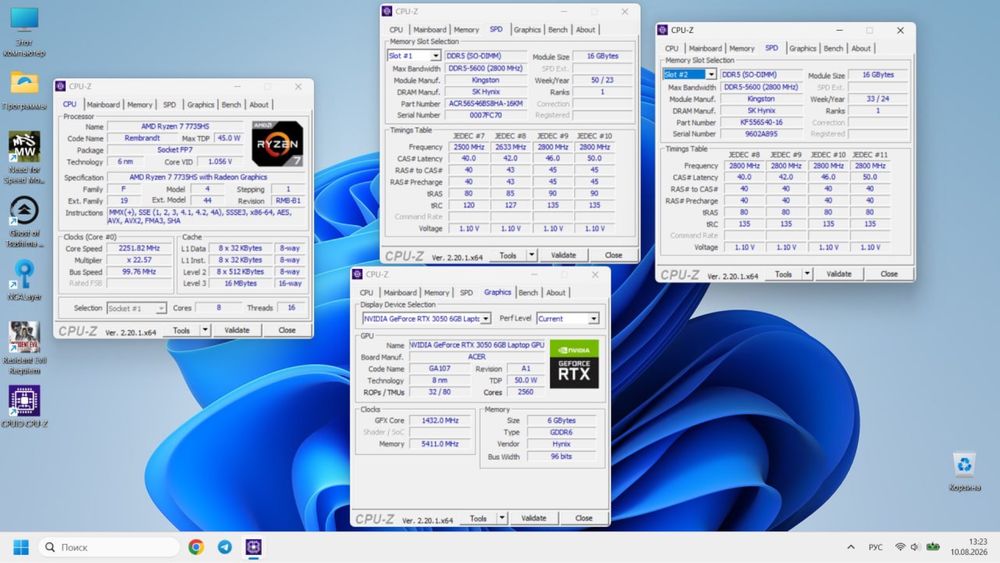The height and width of the screenshot is (563, 1000).
Task: Open Wi-Fi network tray icon
Action: click(900, 547)
